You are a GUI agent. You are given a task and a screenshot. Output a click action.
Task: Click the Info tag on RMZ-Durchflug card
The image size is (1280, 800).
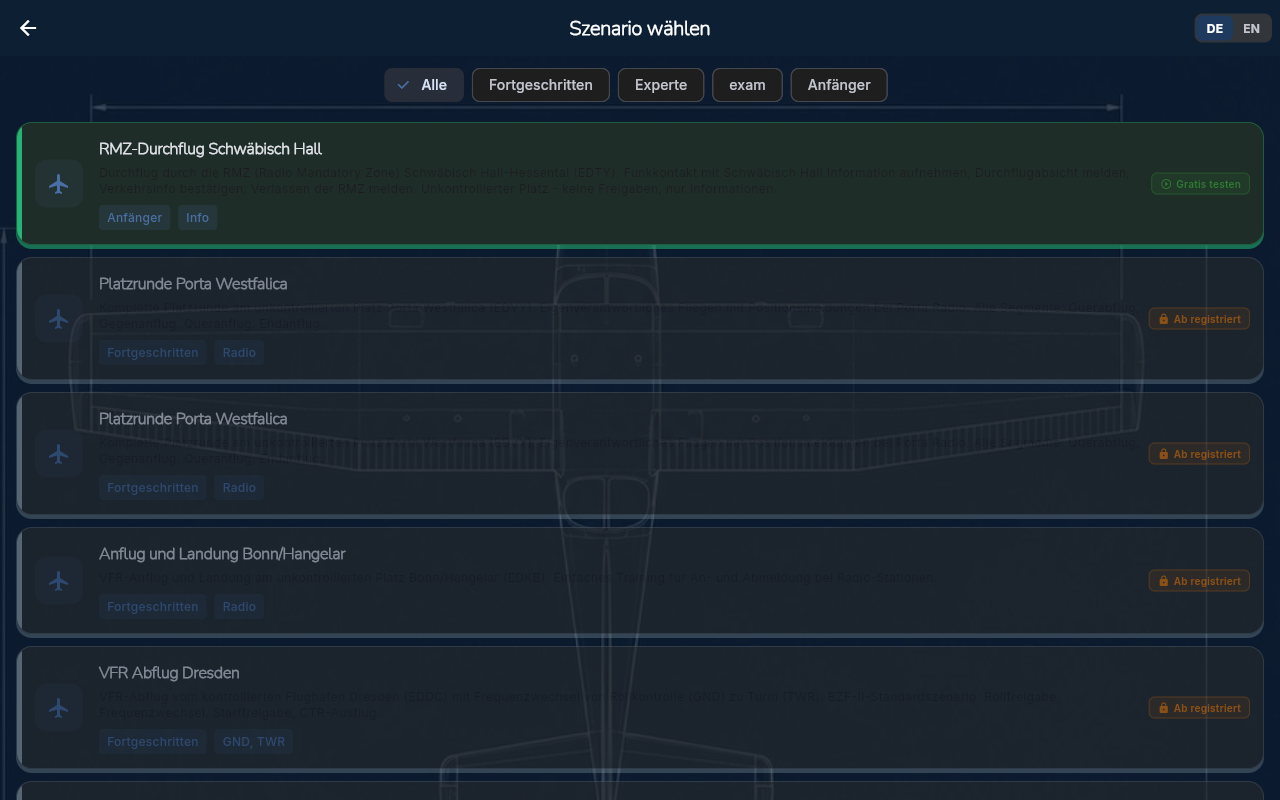(x=197, y=218)
